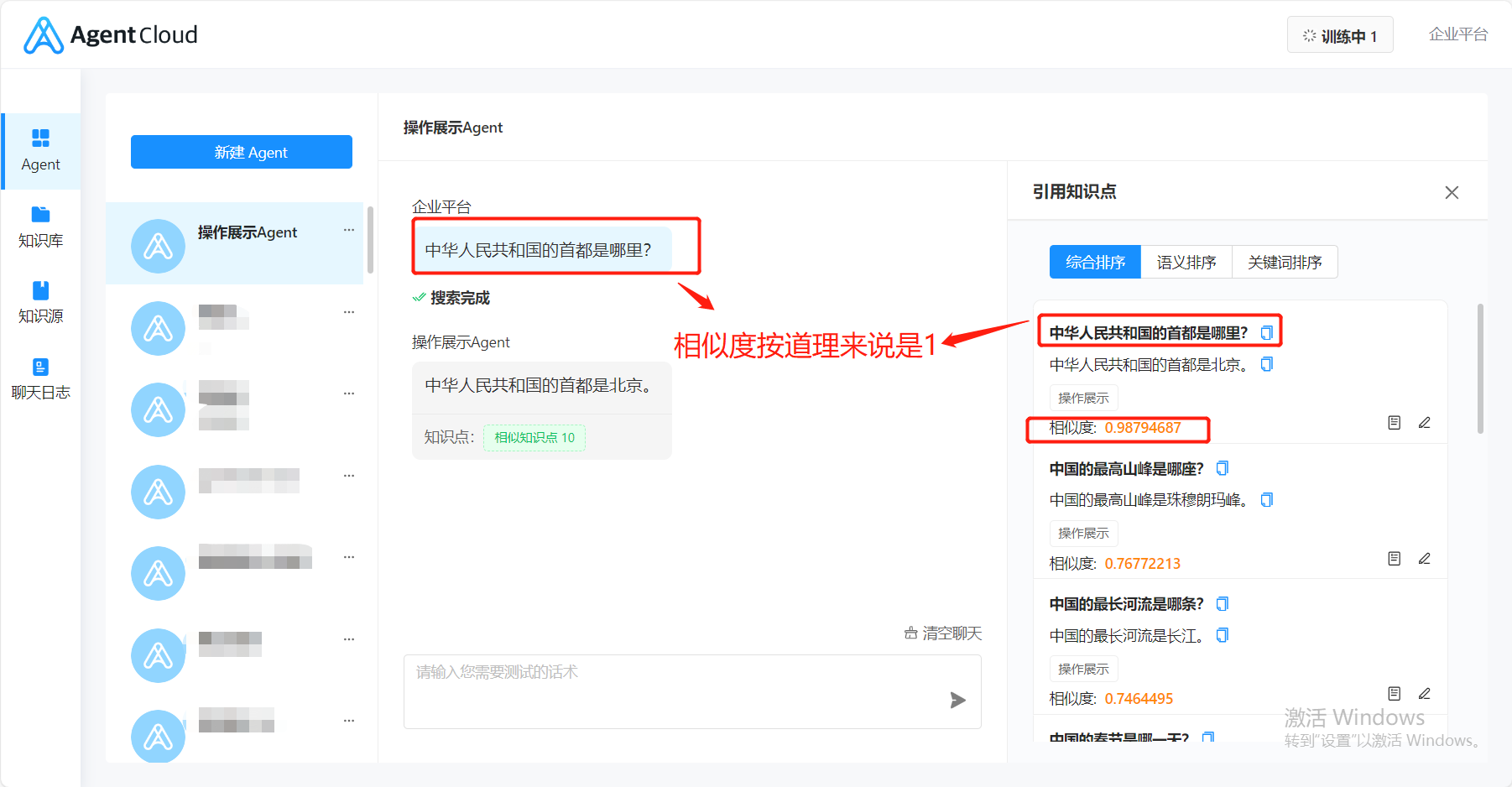The height and width of the screenshot is (787, 1512).
Task: Edit the 首都 knowledge point
Action: pos(1425,423)
